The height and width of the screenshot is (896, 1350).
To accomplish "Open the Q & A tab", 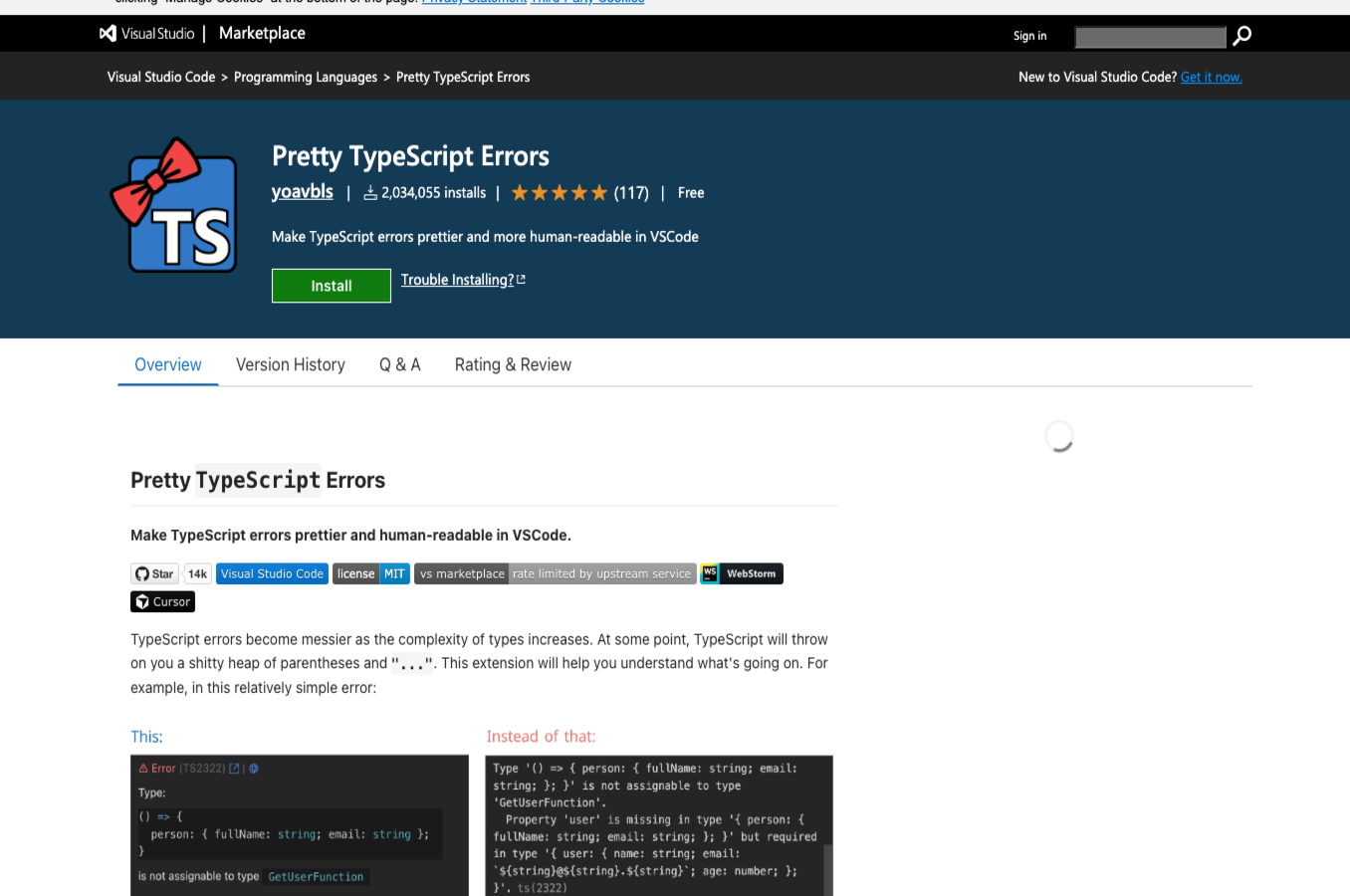I will pyautogui.click(x=399, y=364).
